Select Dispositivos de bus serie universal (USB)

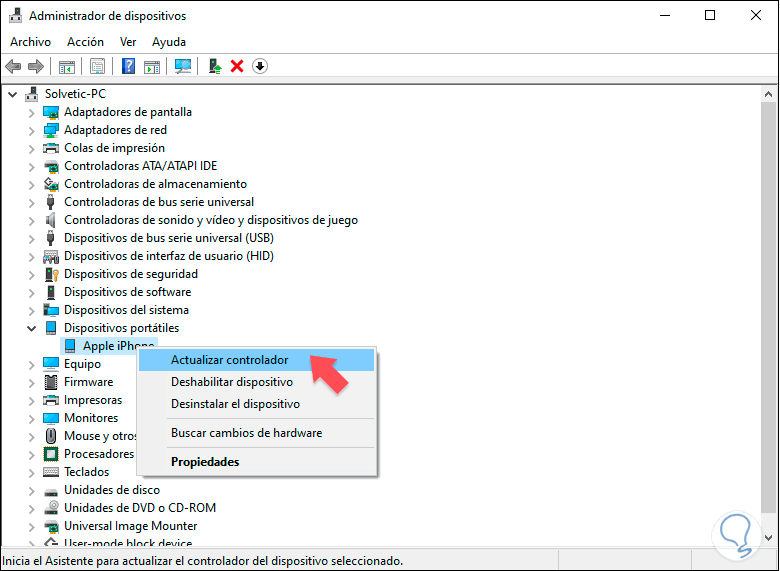point(169,238)
